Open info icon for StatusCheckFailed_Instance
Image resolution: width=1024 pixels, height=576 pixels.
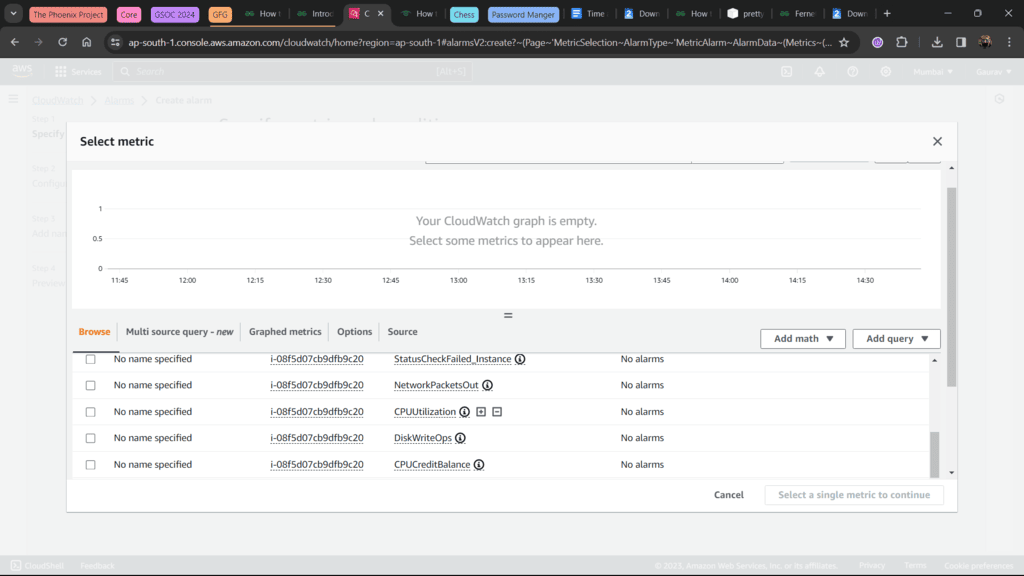520,359
